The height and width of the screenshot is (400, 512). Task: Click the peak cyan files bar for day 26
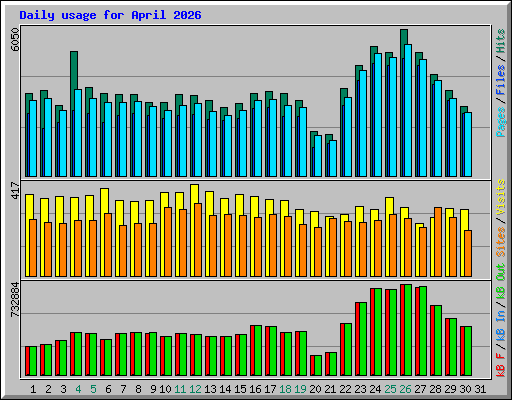[408, 110]
